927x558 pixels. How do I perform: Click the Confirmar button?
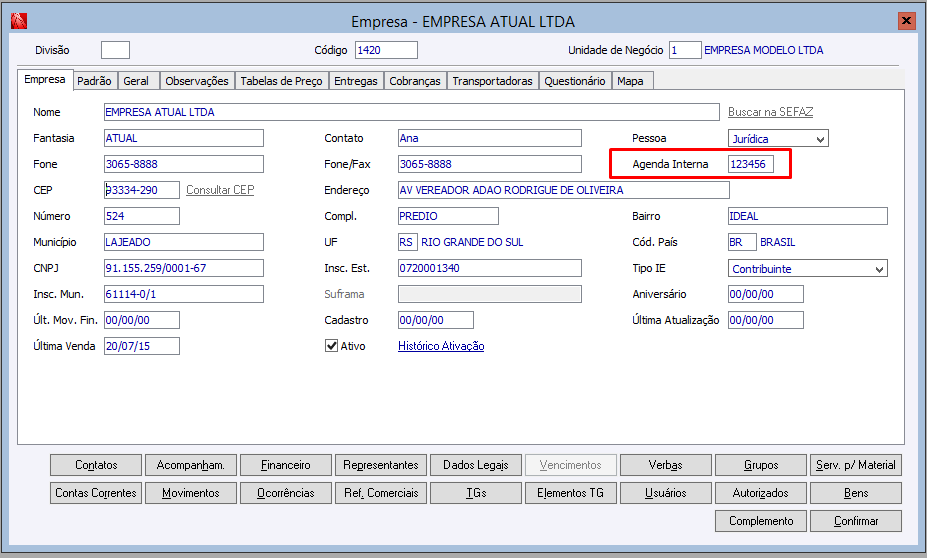855,521
